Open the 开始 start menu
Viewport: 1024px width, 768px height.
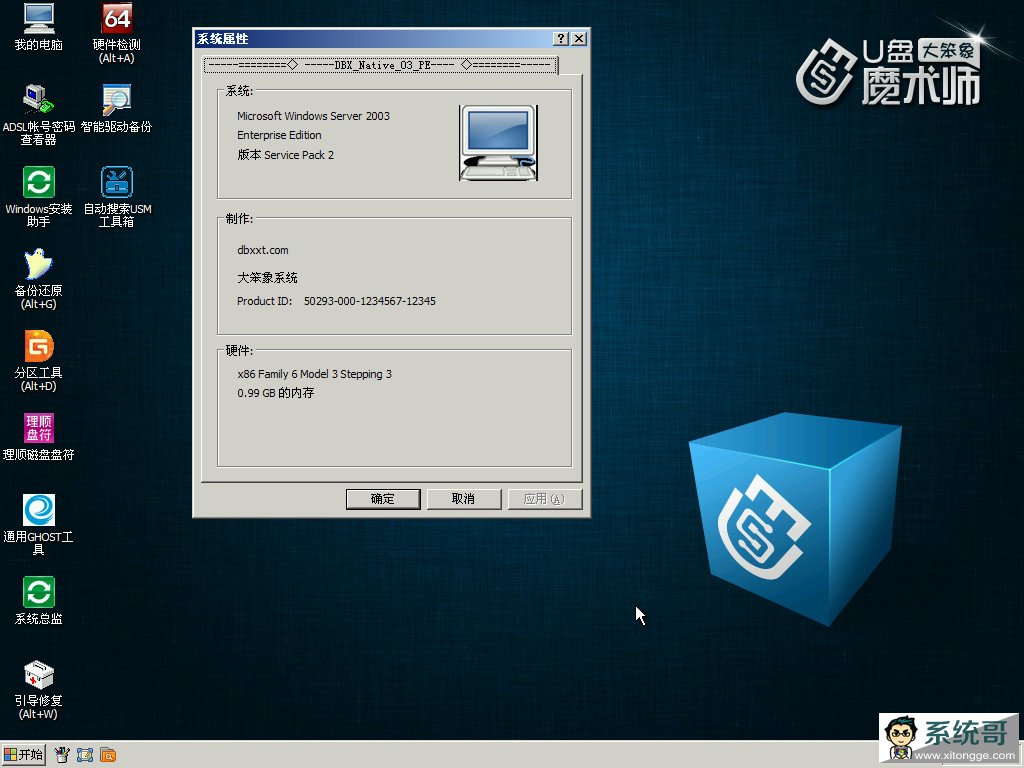tap(24, 755)
